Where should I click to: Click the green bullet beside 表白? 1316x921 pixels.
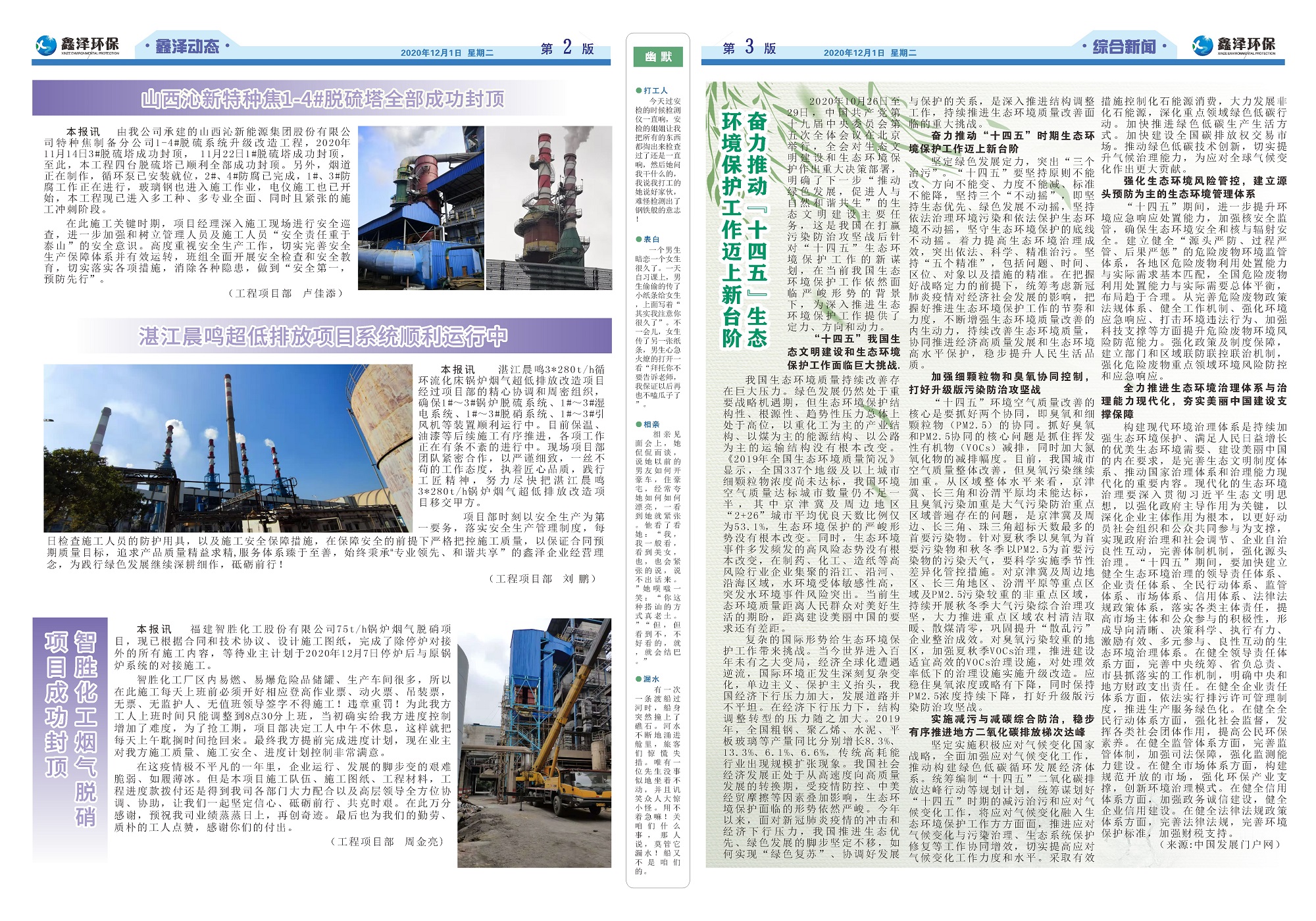pyautogui.click(x=638, y=239)
